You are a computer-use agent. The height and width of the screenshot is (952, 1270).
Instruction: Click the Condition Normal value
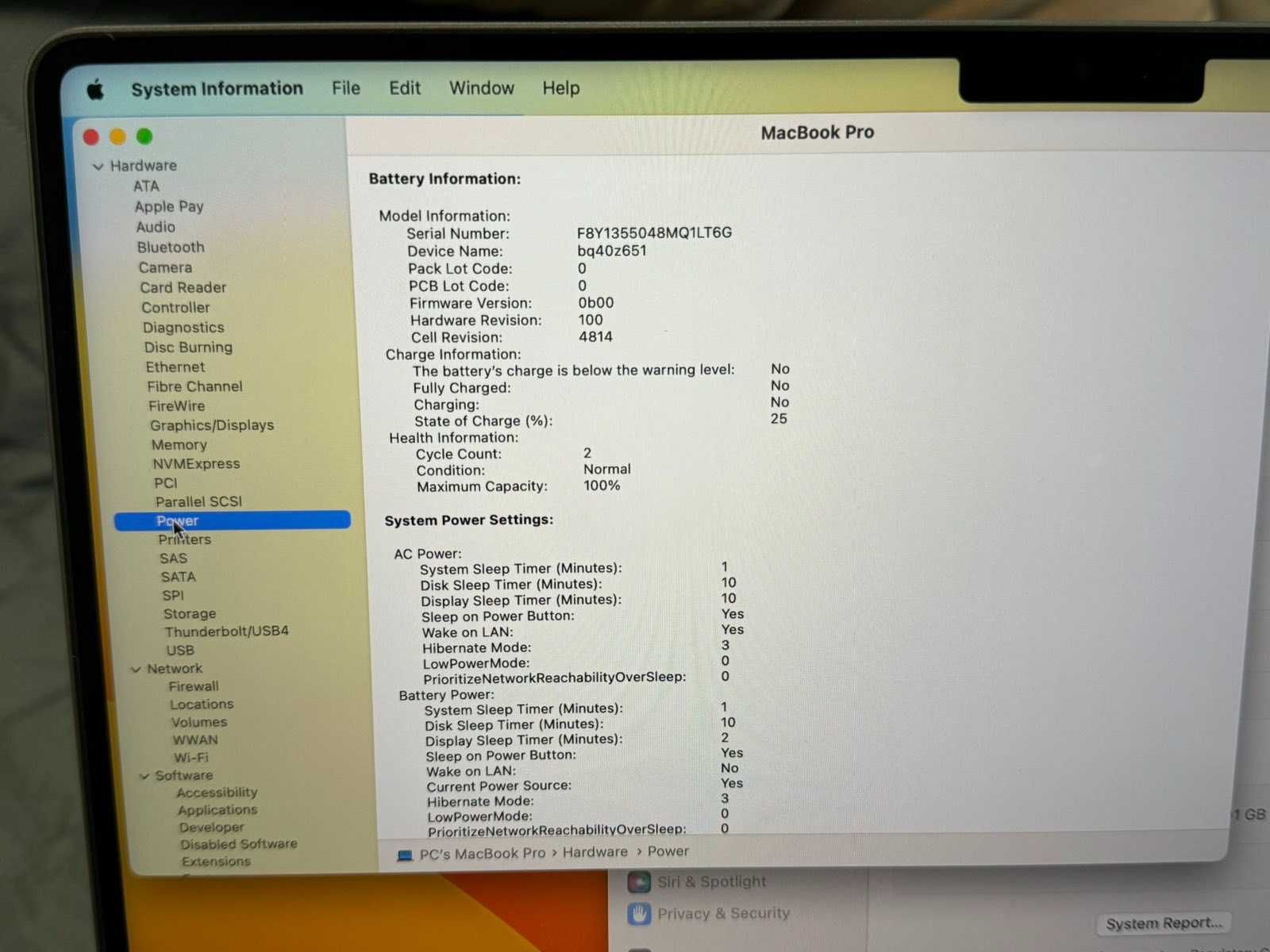[607, 469]
